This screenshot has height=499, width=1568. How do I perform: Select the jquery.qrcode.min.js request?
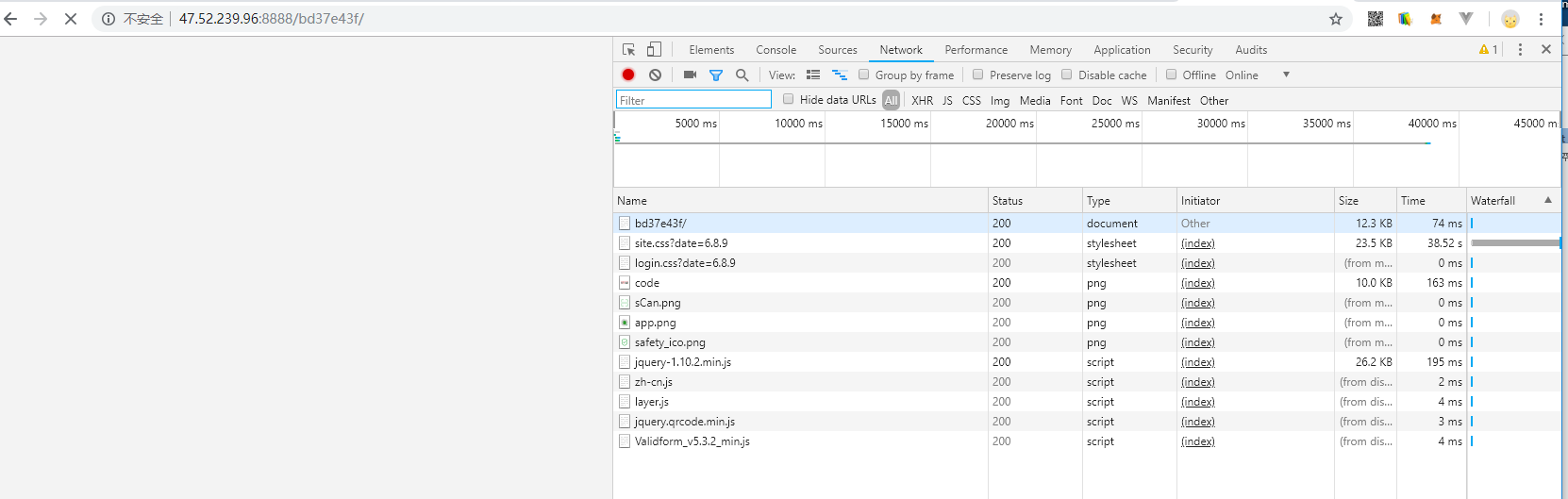[x=1087, y=422]
